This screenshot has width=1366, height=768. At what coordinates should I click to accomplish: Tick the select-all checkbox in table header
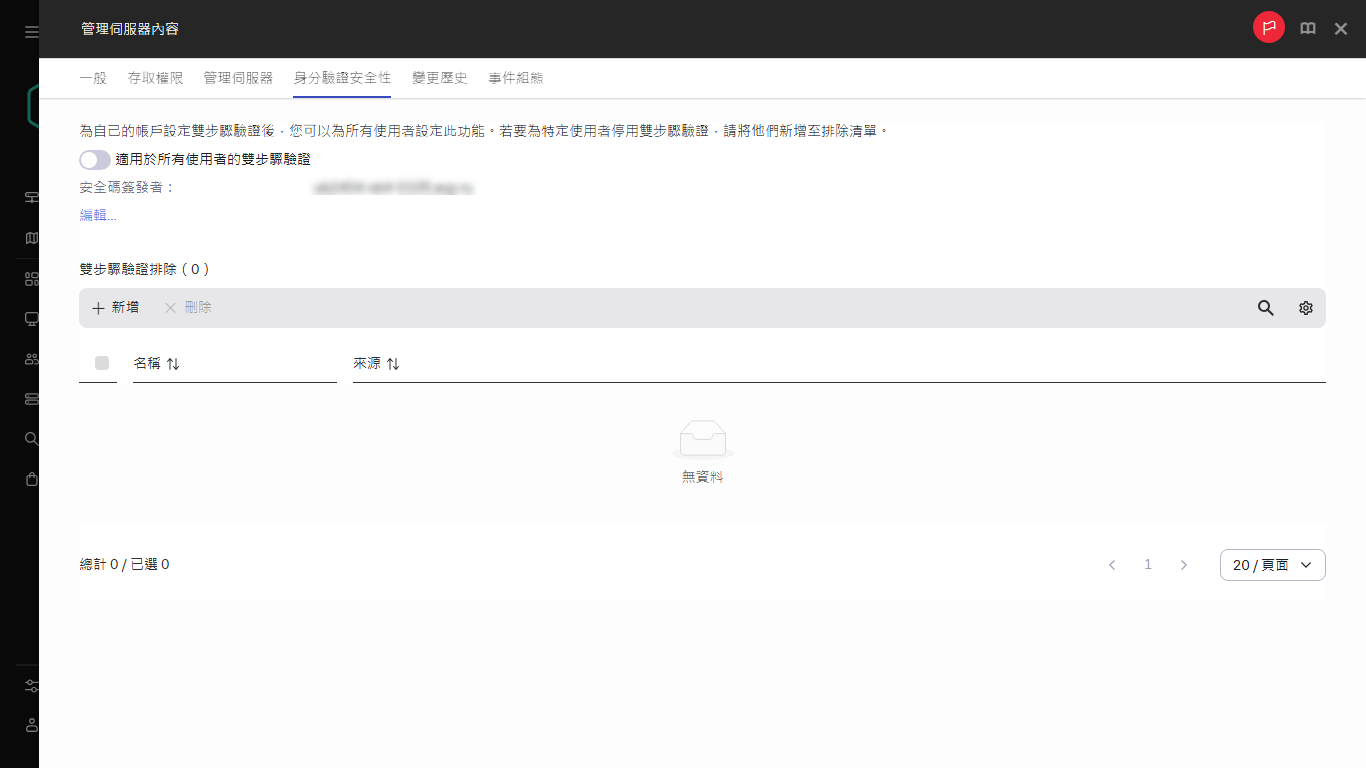(99, 363)
